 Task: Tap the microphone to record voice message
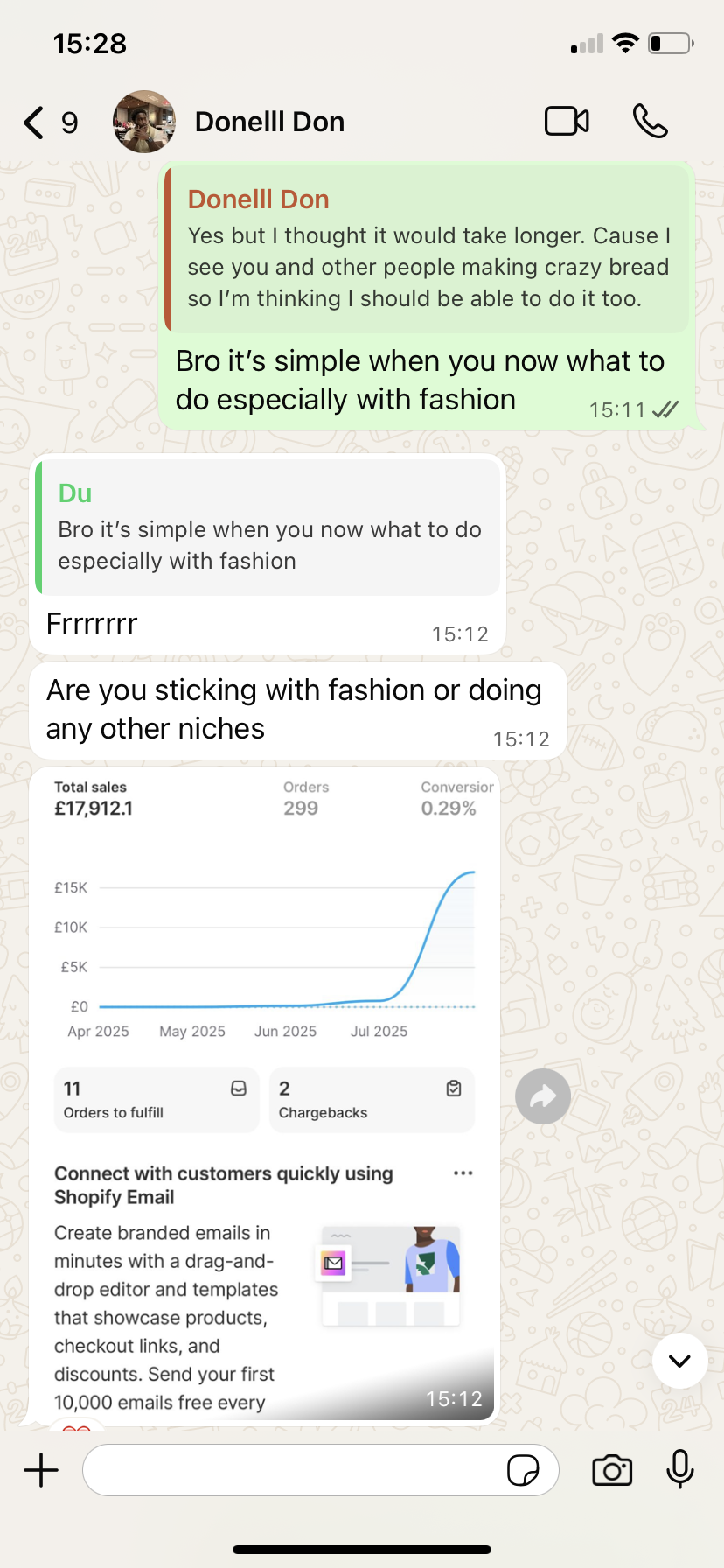point(679,1470)
